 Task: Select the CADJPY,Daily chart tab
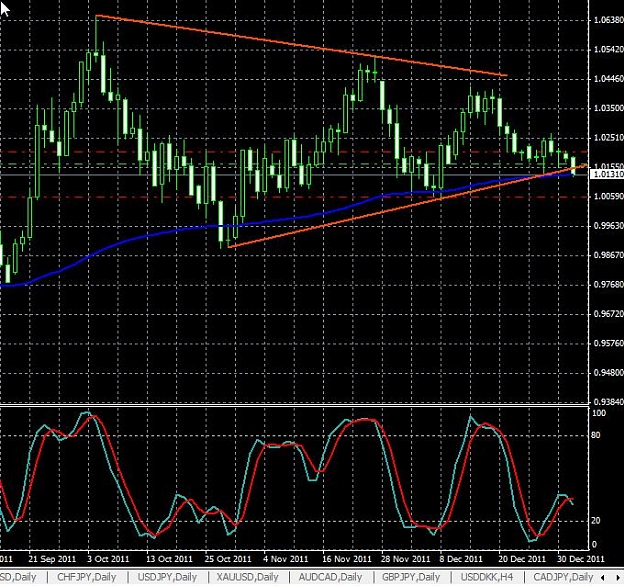pyautogui.click(x=563, y=577)
